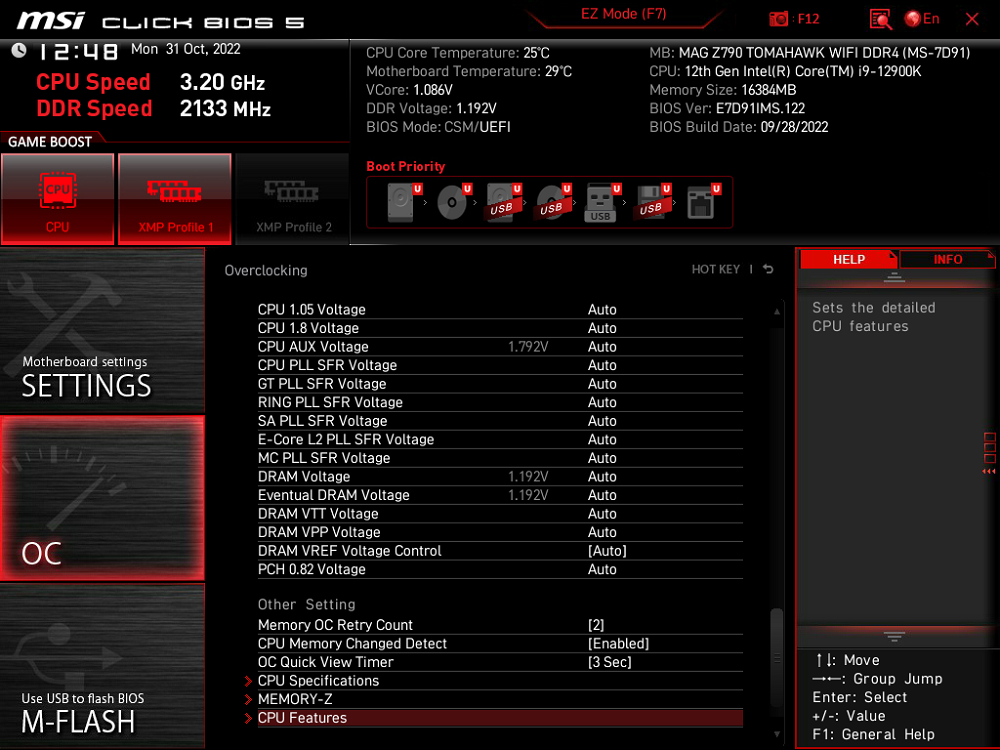
Task: Open M-FLASH to flash BIOS
Action: tap(102, 666)
